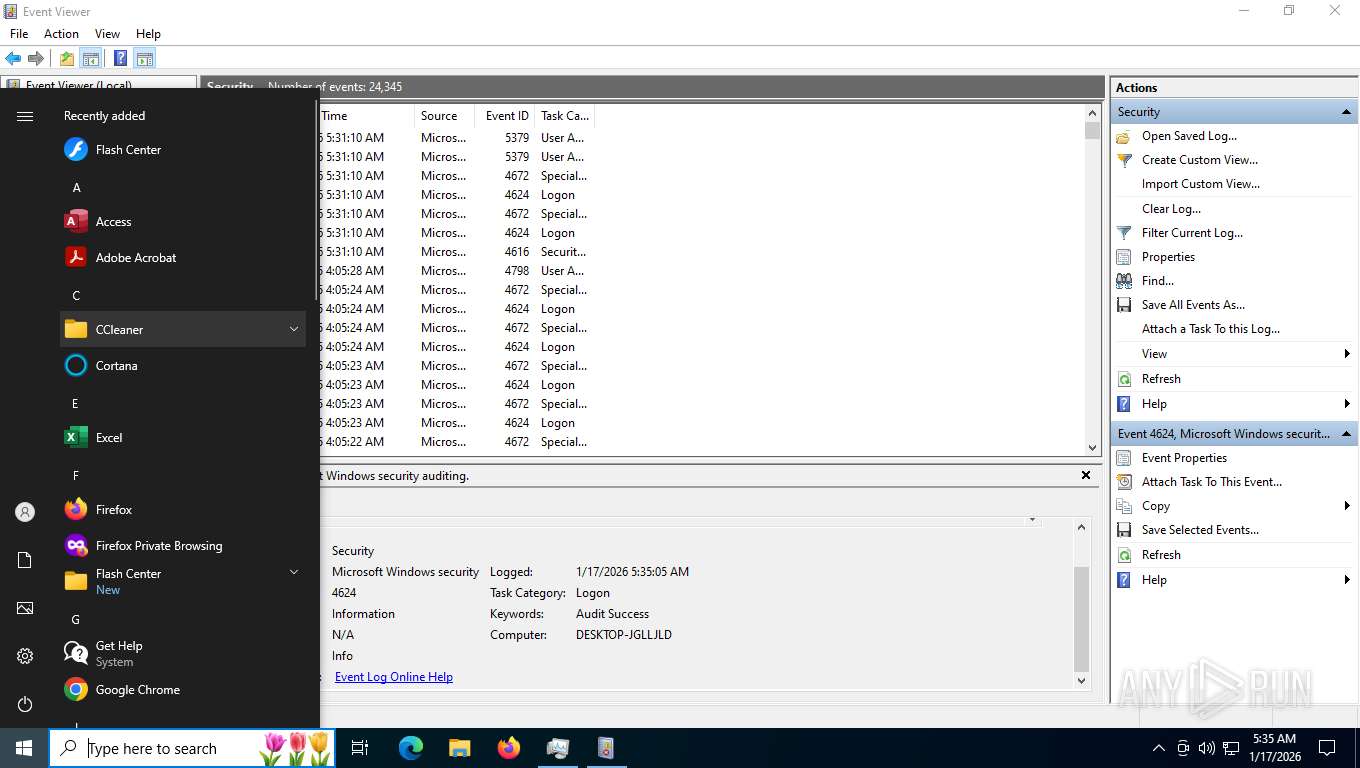Open Microsoft Edge from the taskbar
This screenshot has width=1360, height=768.
[x=410, y=748]
